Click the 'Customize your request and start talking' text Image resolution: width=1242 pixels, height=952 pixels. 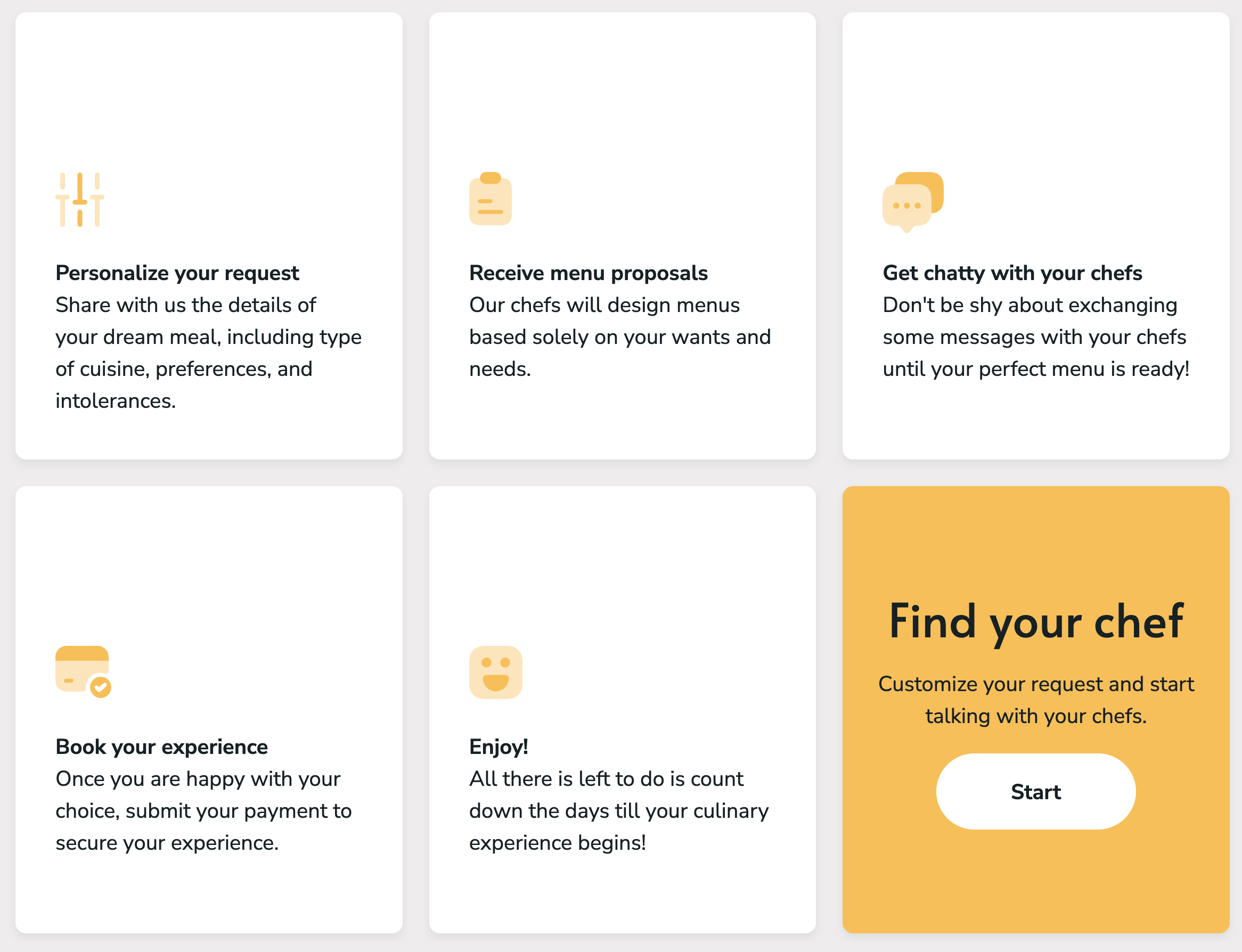tap(1036, 700)
